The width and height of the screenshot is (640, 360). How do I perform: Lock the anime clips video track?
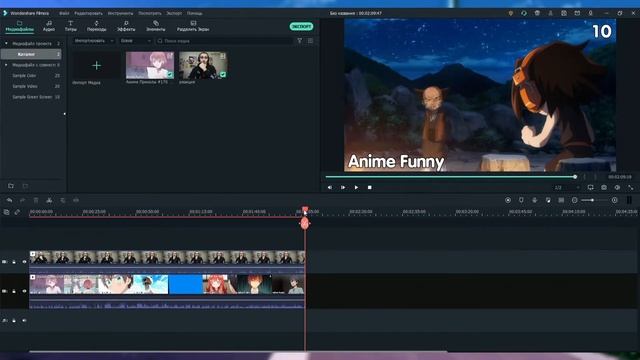click(x=14, y=291)
